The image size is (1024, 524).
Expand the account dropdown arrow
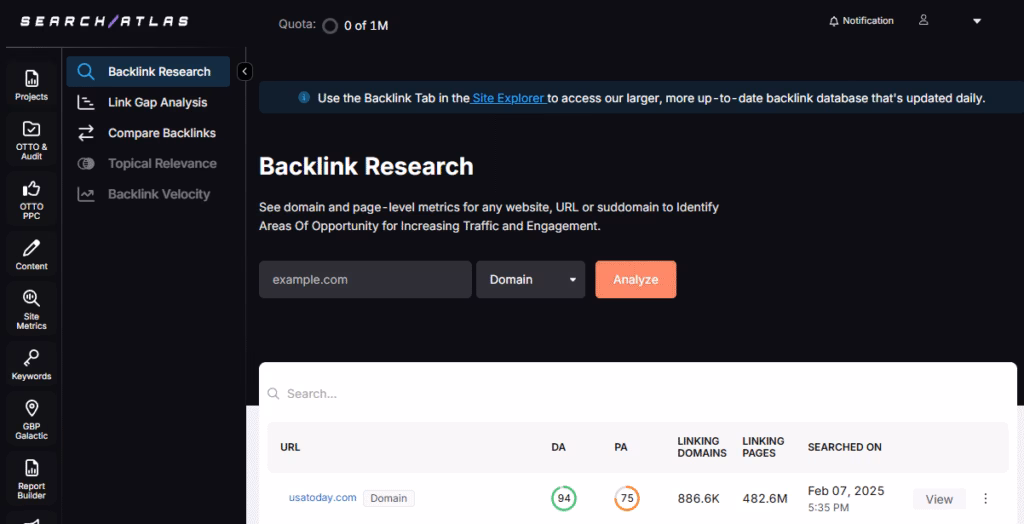click(x=977, y=22)
